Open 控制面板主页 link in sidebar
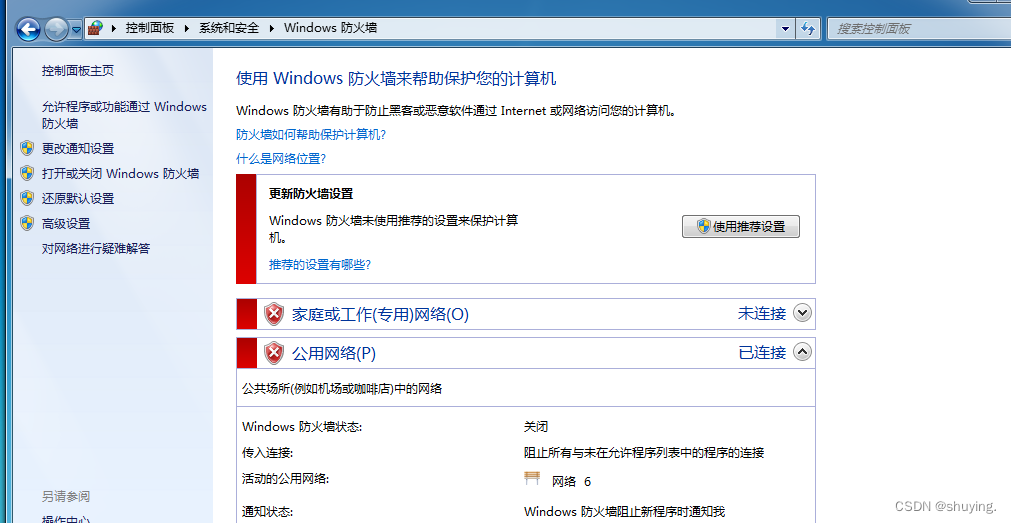Image resolution: width=1011 pixels, height=523 pixels. click(78, 70)
